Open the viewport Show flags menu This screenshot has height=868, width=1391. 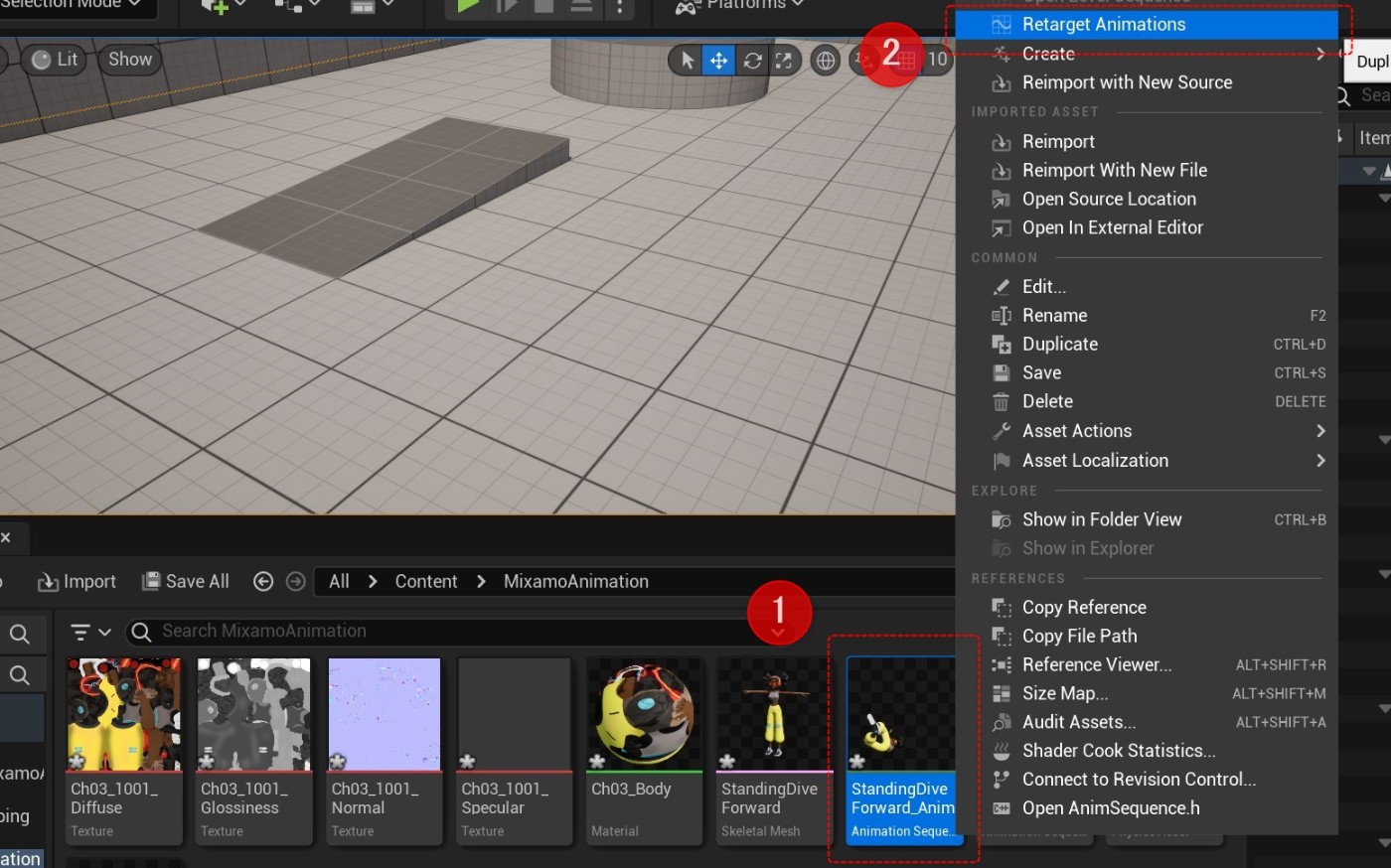click(x=130, y=60)
